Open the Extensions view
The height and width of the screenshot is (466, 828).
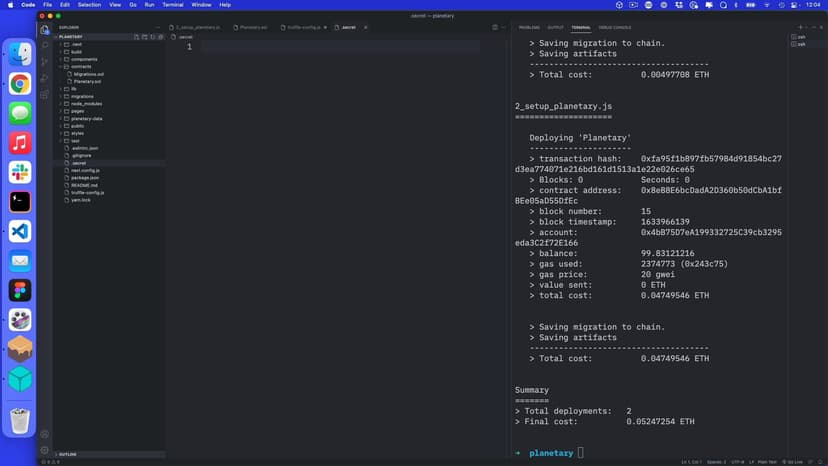[45, 94]
